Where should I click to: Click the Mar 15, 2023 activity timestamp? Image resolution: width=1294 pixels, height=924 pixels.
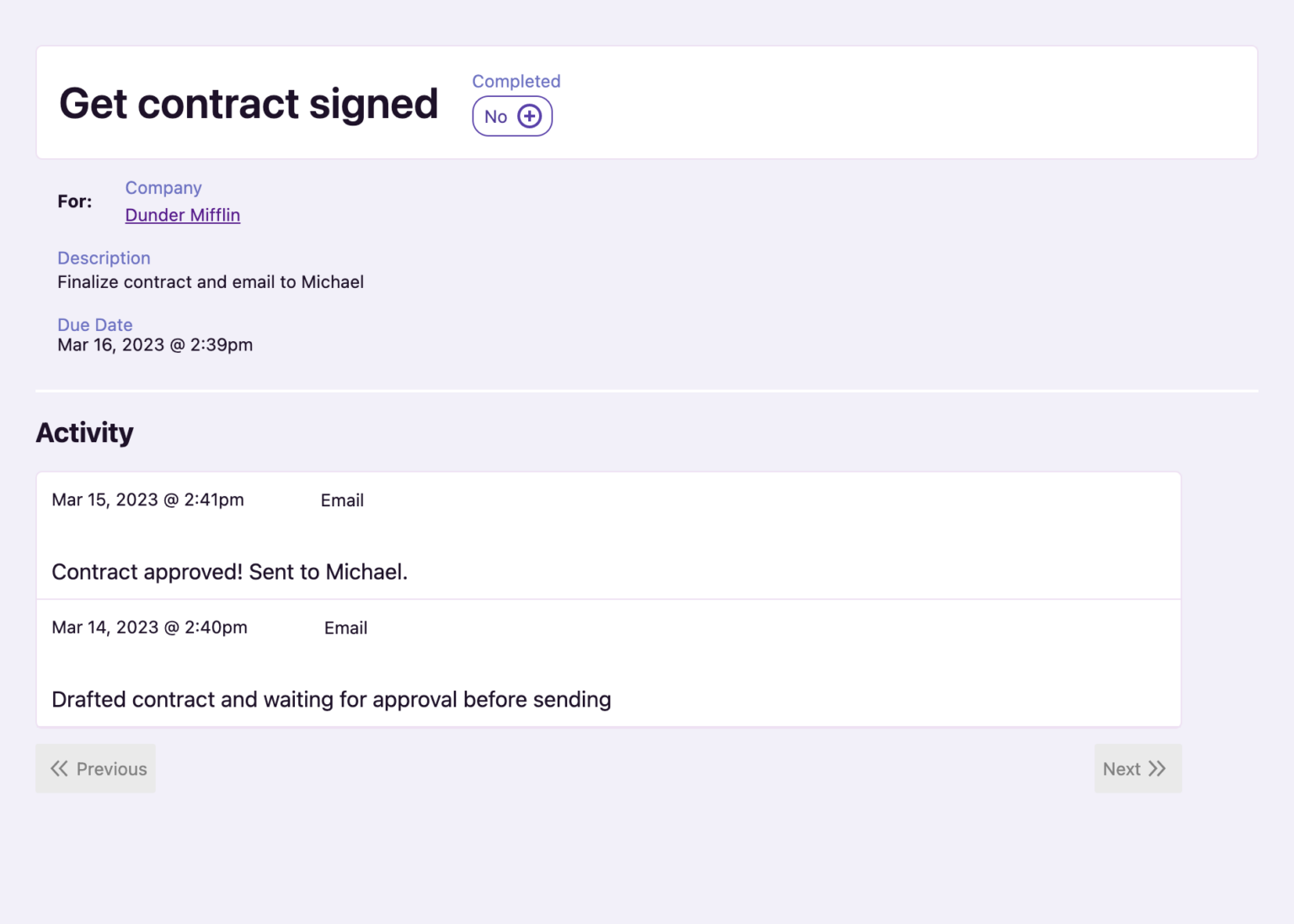(147, 500)
